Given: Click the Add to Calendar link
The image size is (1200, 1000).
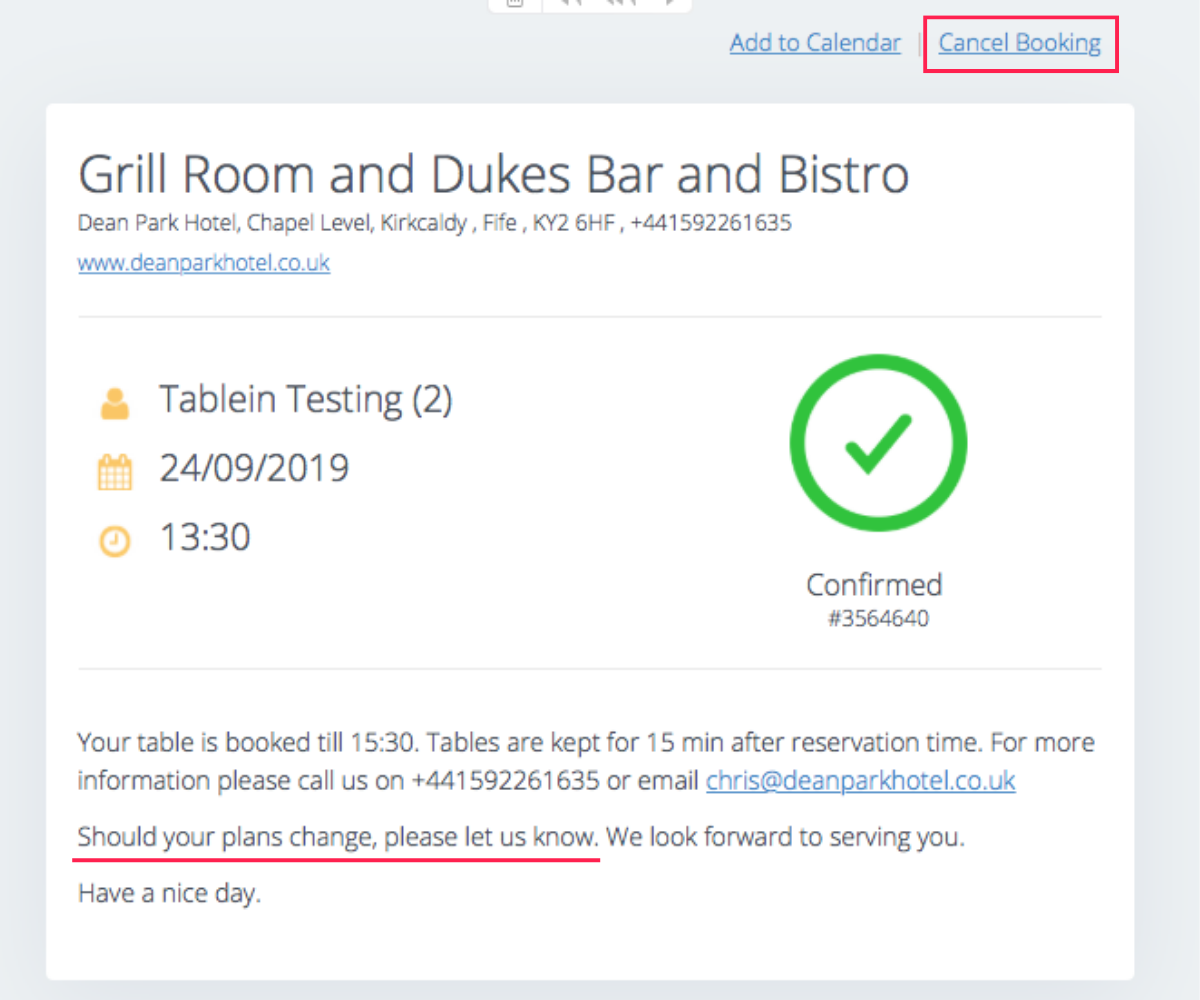Looking at the screenshot, I should pyautogui.click(x=815, y=44).
